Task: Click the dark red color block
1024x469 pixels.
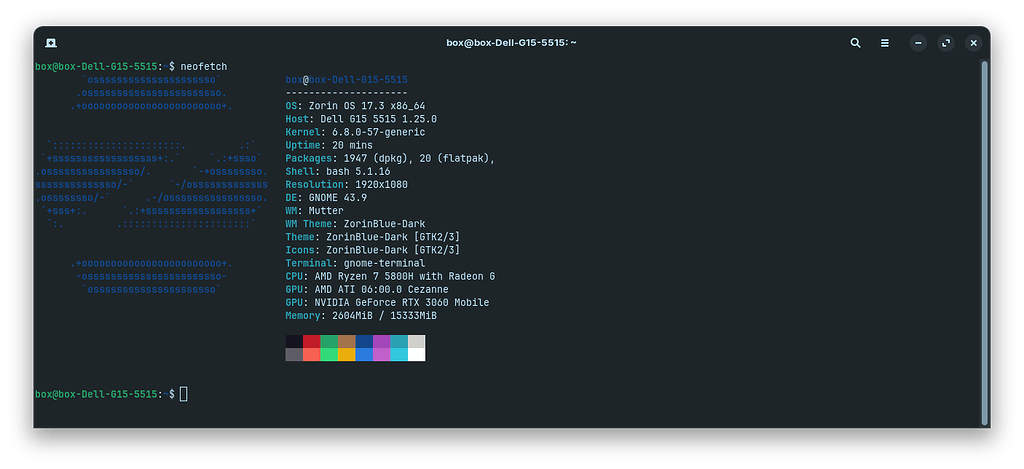Action: 311,341
